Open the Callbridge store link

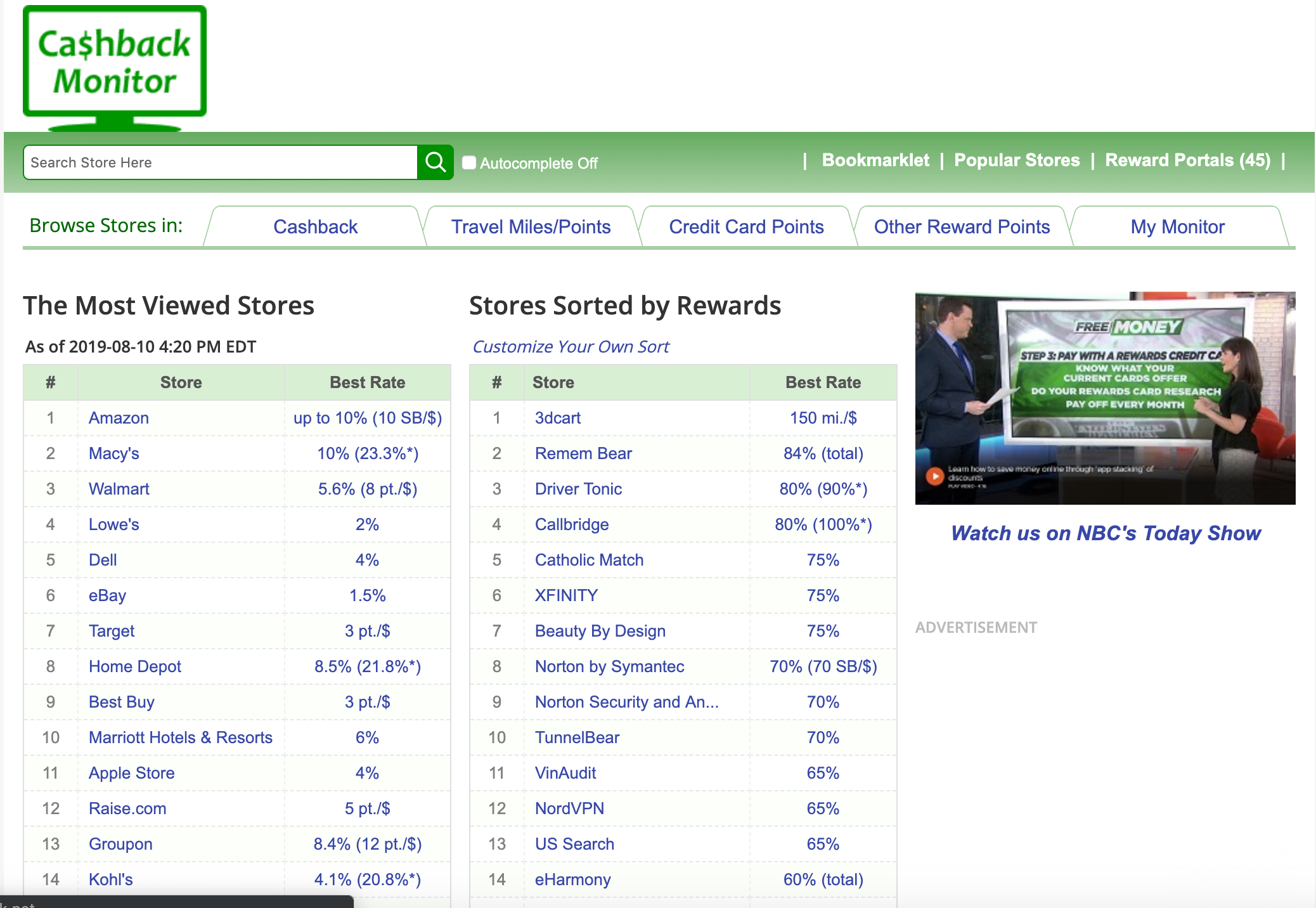pos(572,524)
